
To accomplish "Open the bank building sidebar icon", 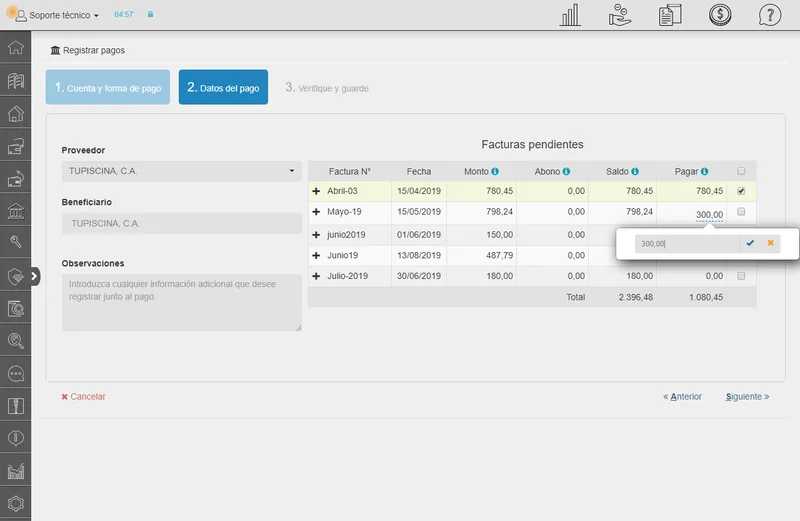I will coord(15,211).
